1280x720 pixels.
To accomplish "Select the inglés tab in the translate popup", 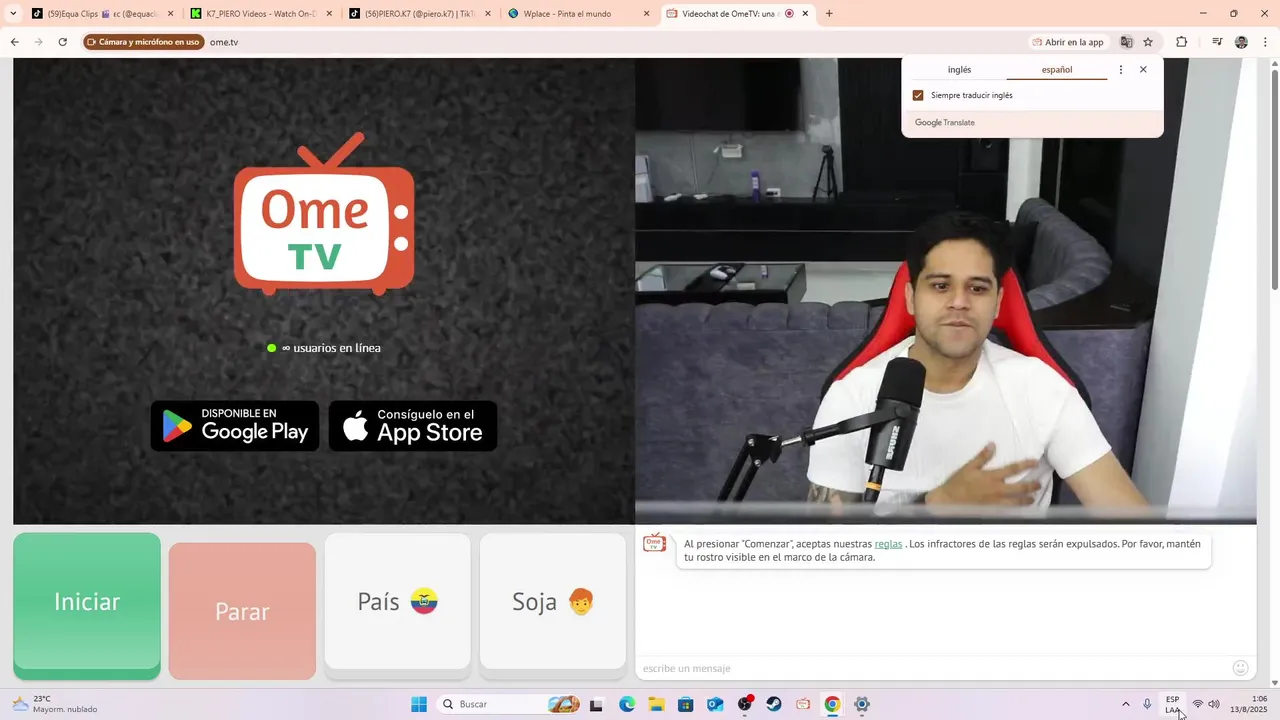I will [959, 70].
